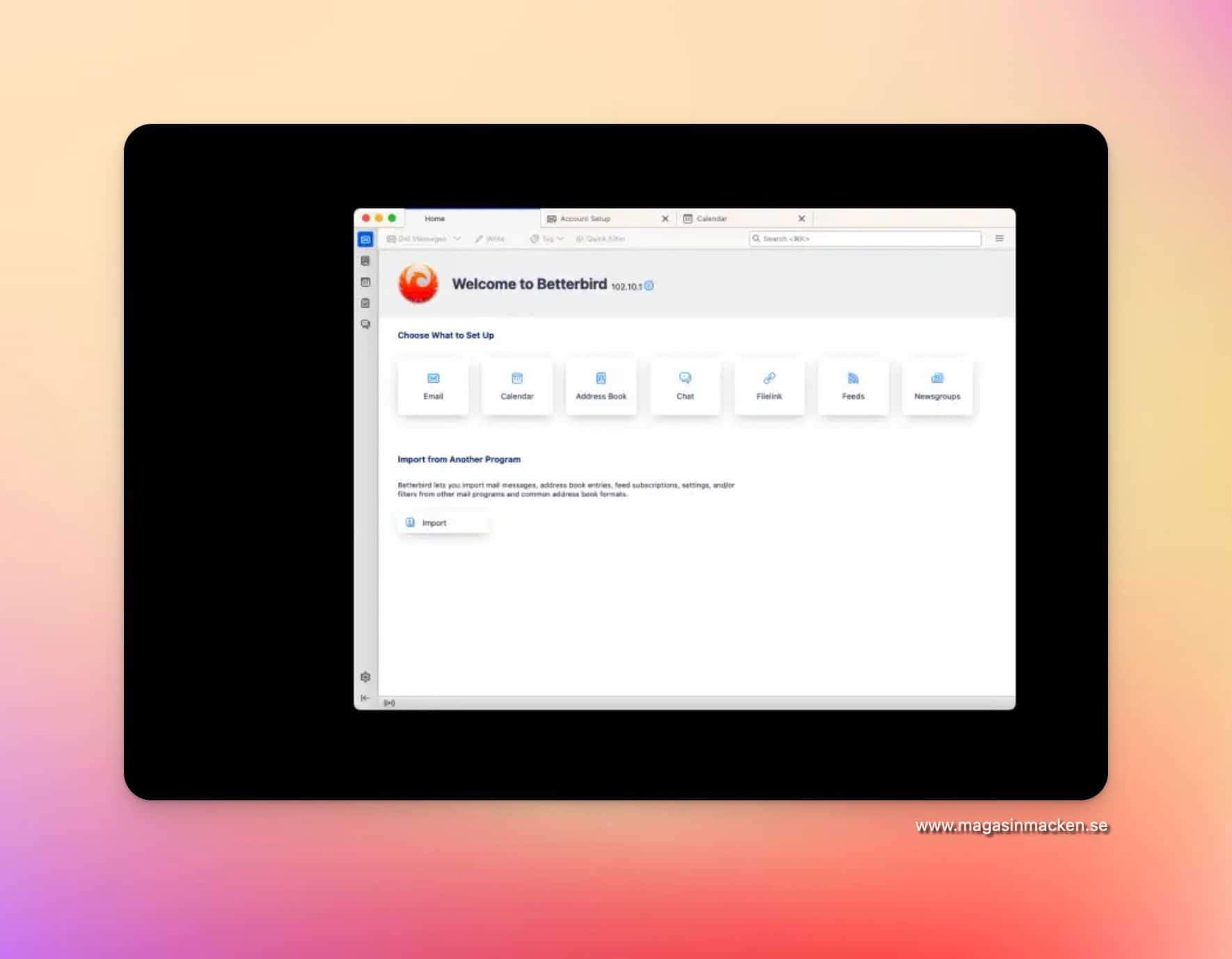
Task: Close the Account Setup tab
Action: (x=665, y=219)
